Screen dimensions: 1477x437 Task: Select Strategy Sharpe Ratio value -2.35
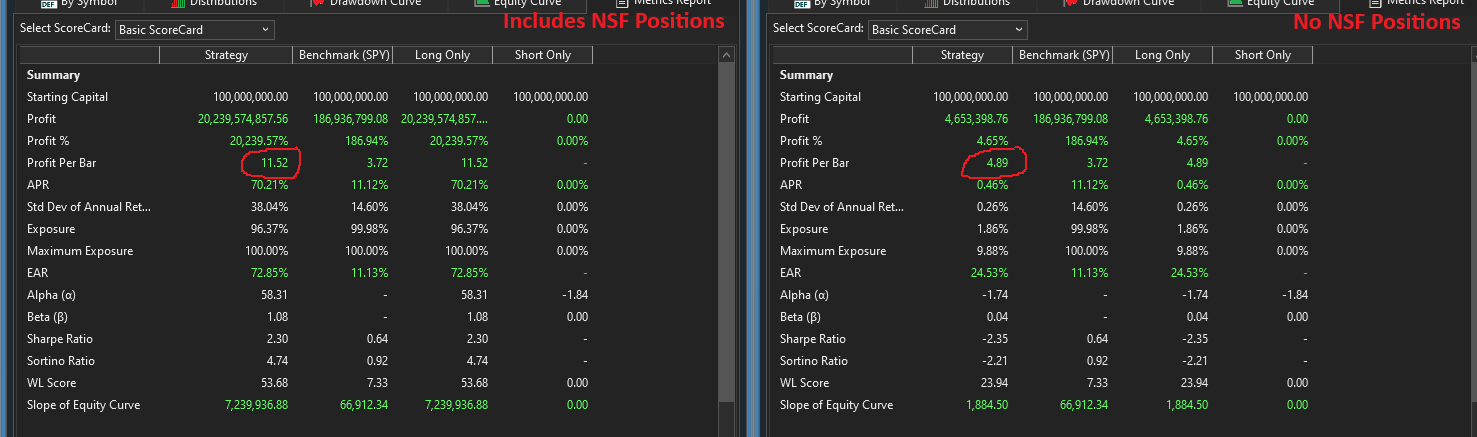click(x=994, y=339)
